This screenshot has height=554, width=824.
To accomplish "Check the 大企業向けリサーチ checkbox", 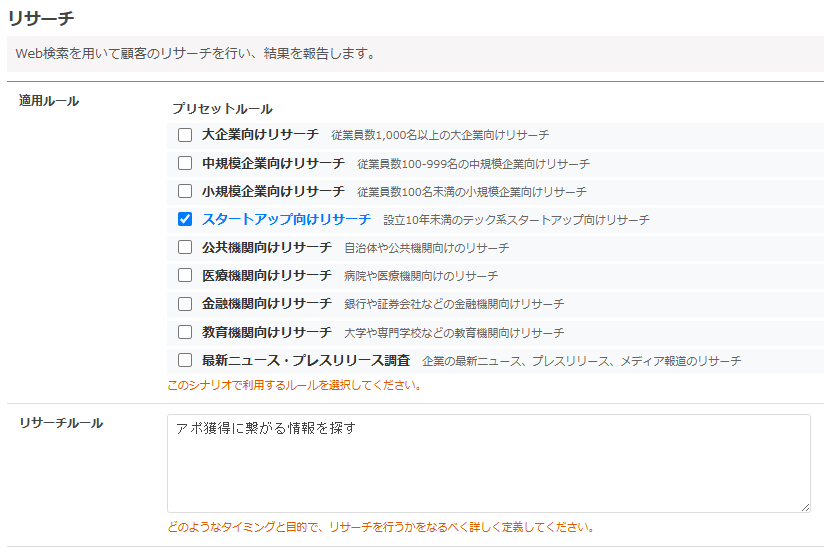I will (185, 135).
